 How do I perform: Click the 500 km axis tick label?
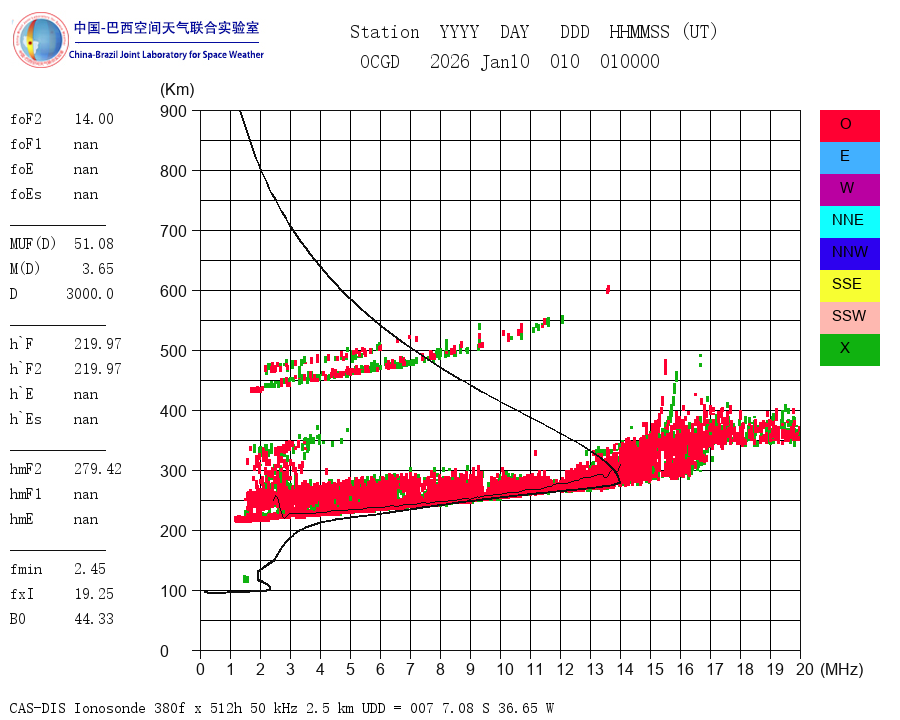pos(173,351)
